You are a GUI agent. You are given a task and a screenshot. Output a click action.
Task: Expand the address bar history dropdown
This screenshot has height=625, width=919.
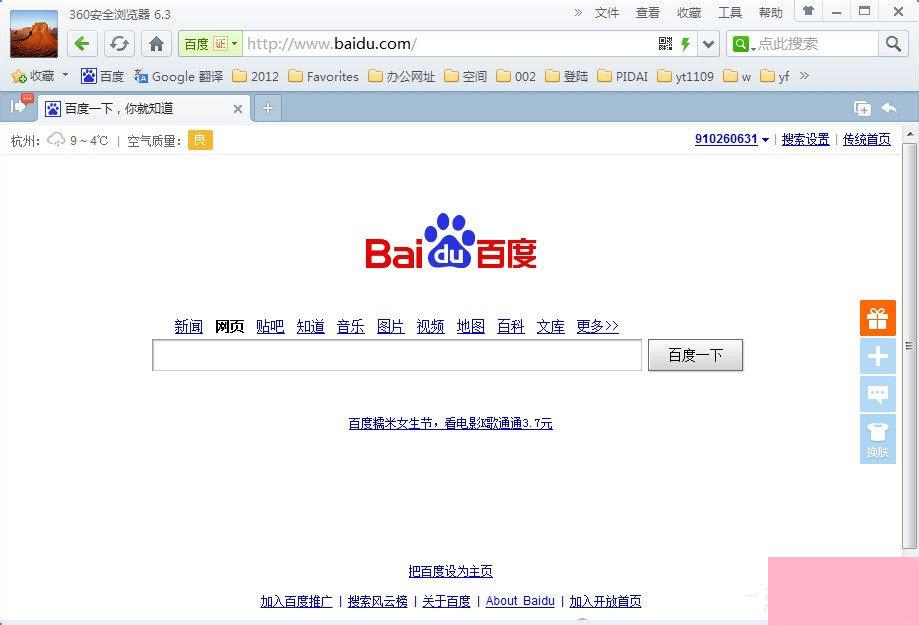point(709,44)
